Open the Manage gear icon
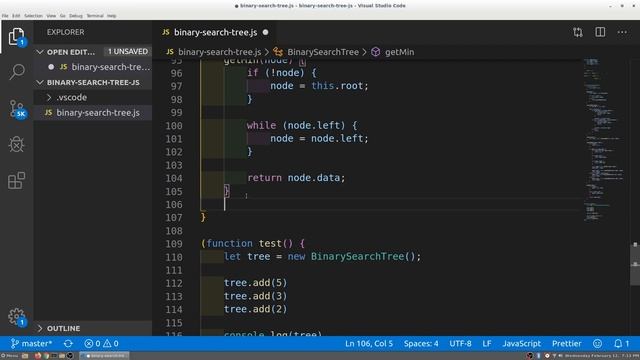Image resolution: width=640 pixels, height=360 pixels. (16, 316)
